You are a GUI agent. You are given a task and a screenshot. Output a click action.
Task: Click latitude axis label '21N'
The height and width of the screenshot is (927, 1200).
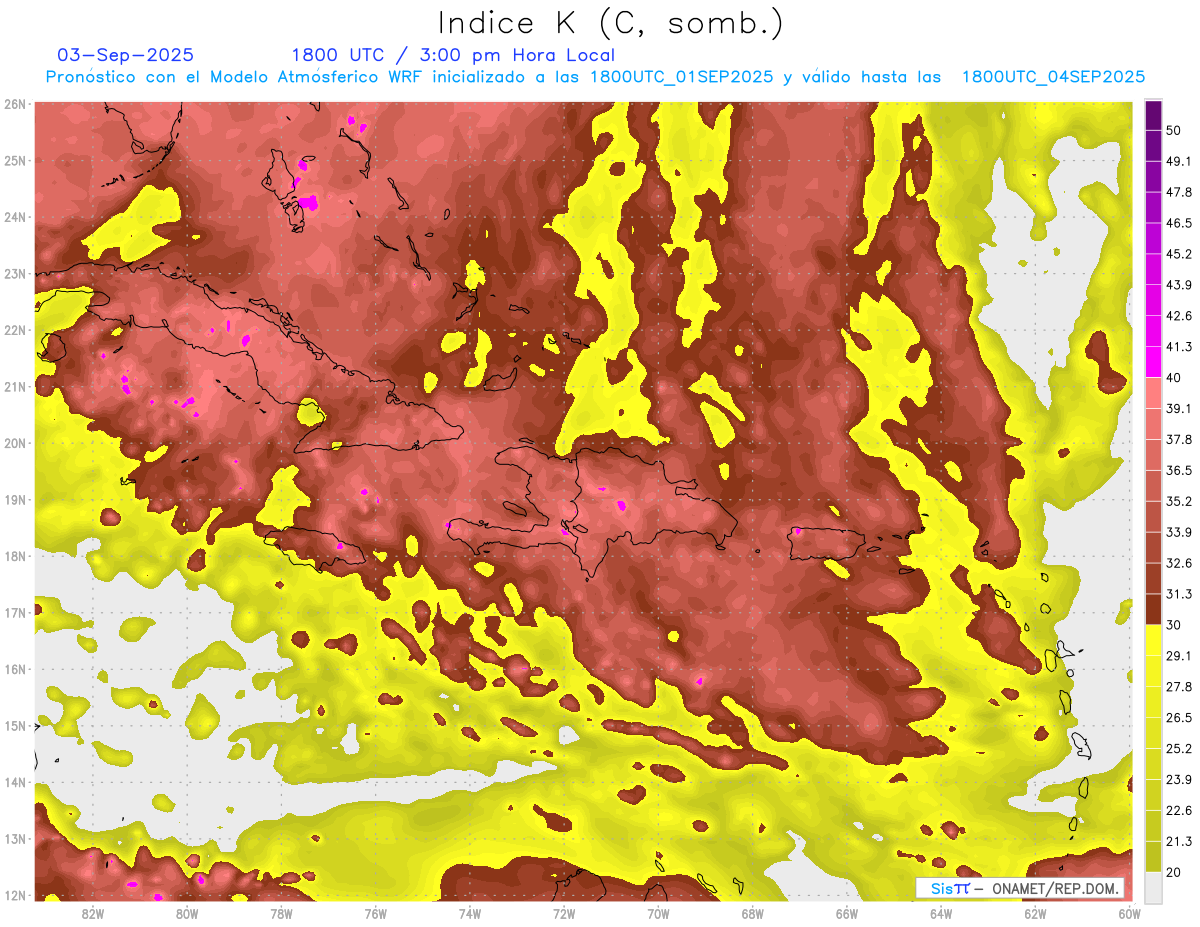14,387
